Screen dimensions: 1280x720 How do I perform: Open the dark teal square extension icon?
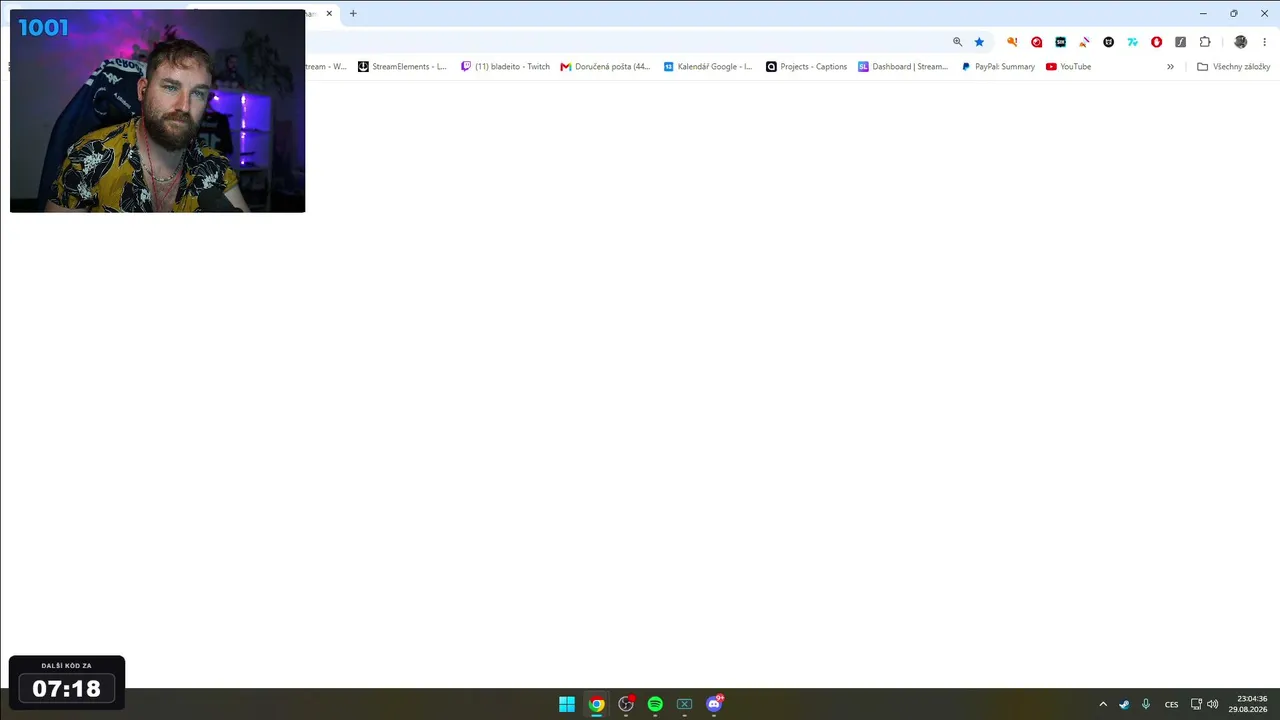pos(1060,42)
